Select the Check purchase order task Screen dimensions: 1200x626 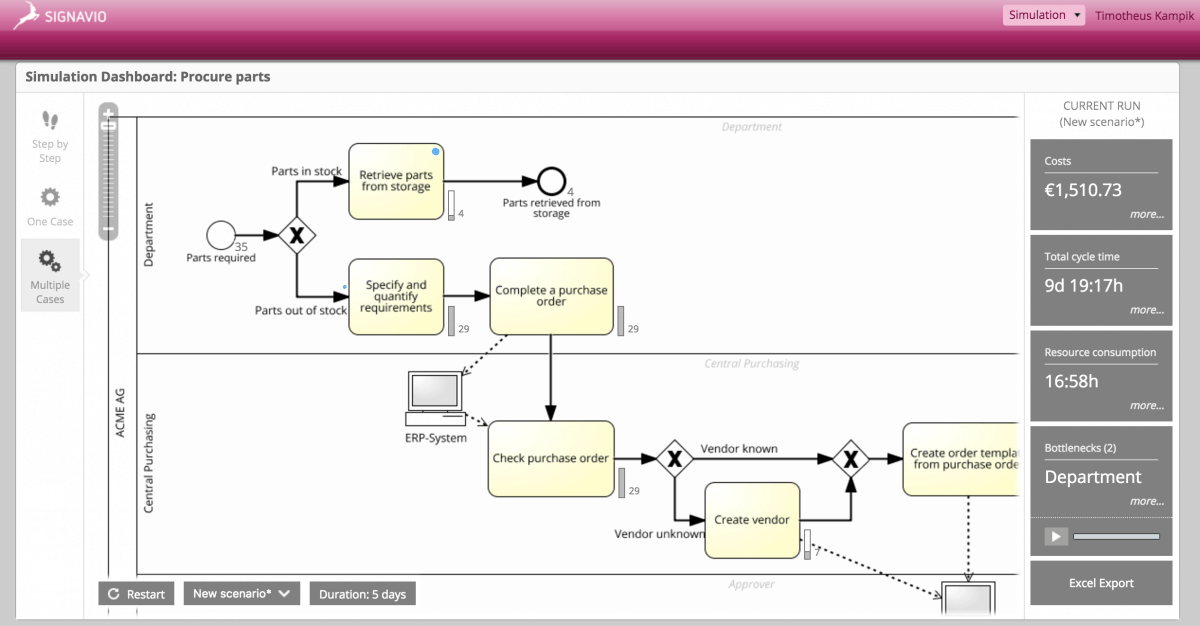pyautogui.click(x=551, y=458)
